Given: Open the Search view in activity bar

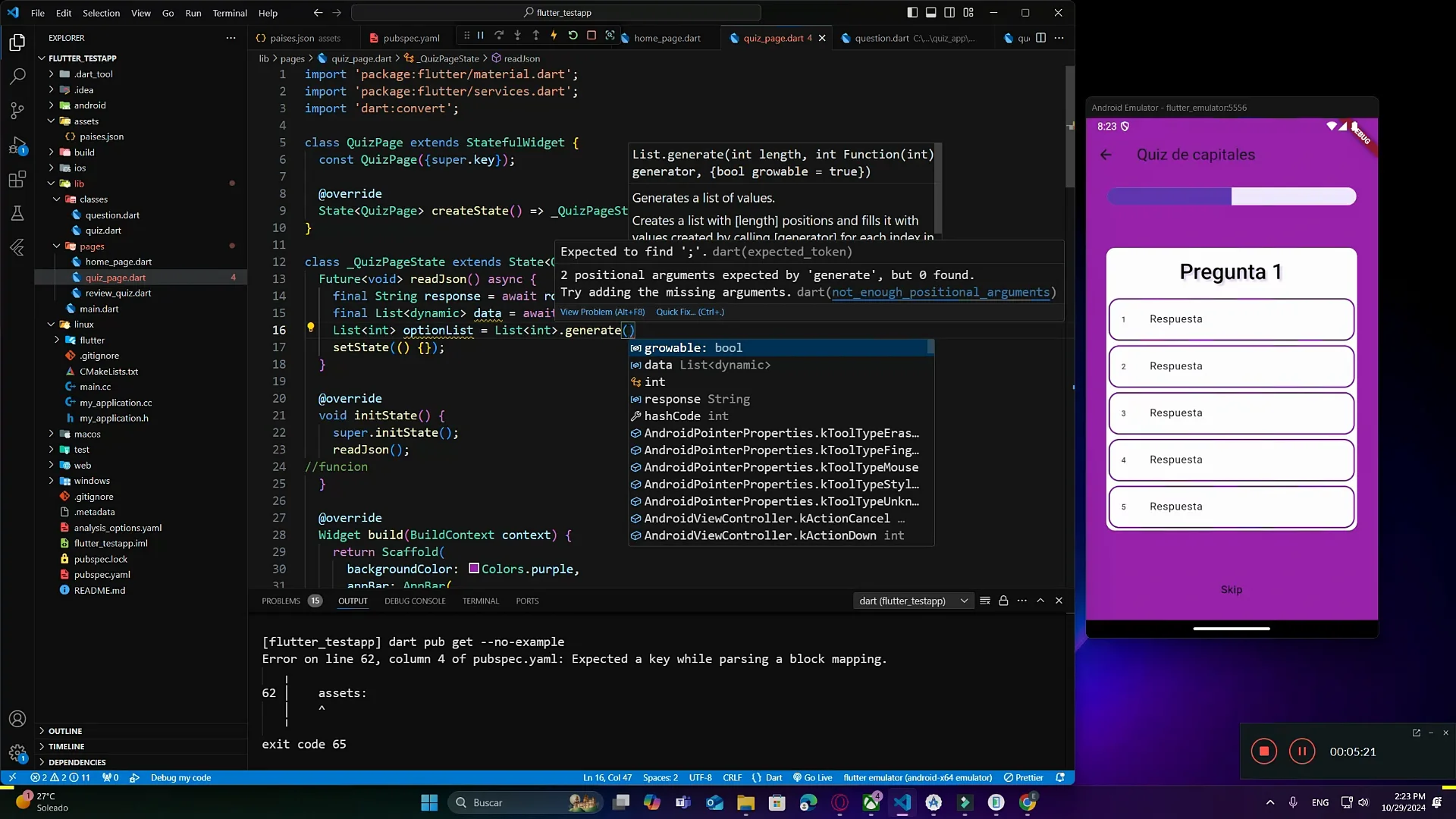Looking at the screenshot, I should pyautogui.click(x=17, y=77).
